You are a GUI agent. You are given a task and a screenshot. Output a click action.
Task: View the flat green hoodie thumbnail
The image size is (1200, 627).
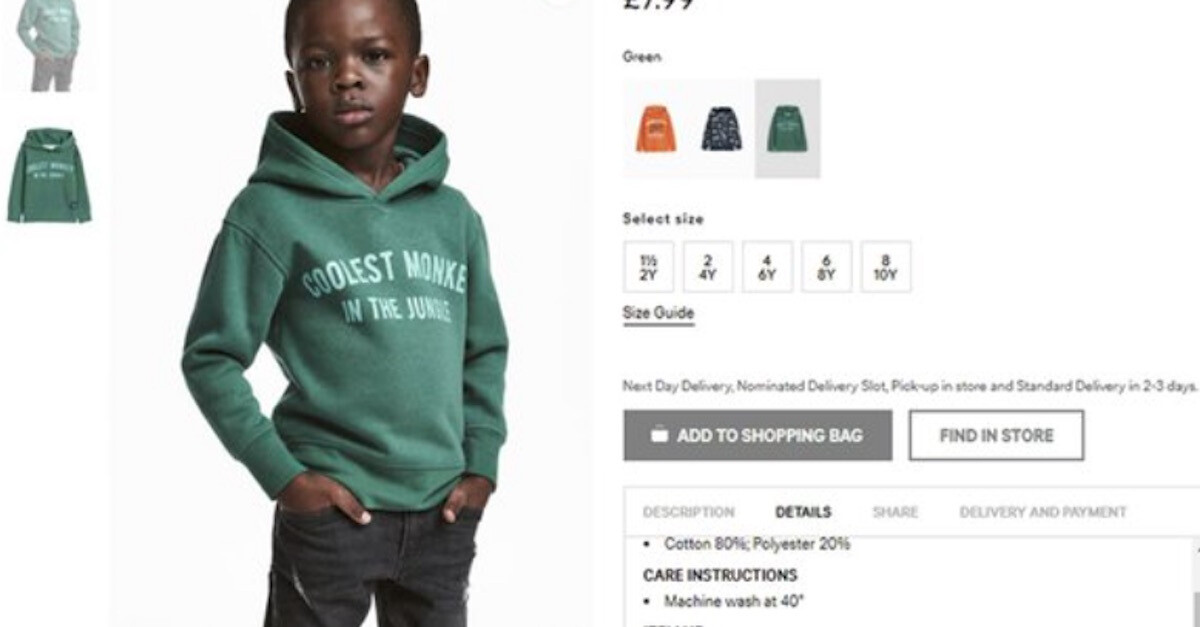click(48, 175)
